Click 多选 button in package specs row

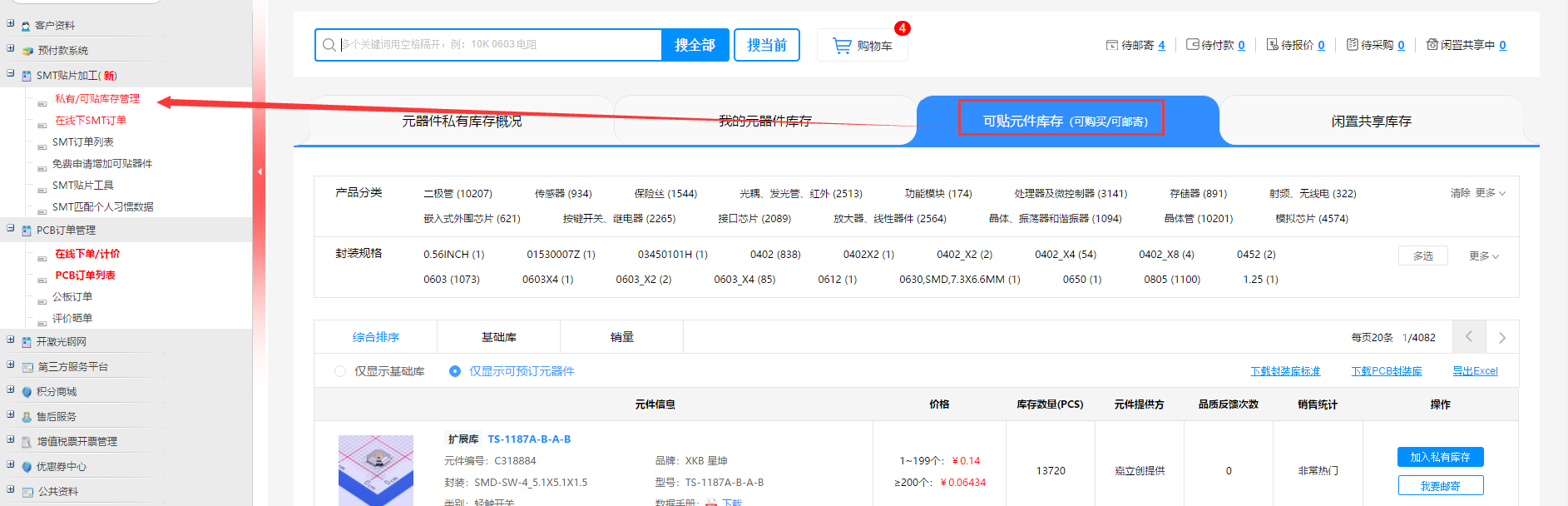[1422, 256]
